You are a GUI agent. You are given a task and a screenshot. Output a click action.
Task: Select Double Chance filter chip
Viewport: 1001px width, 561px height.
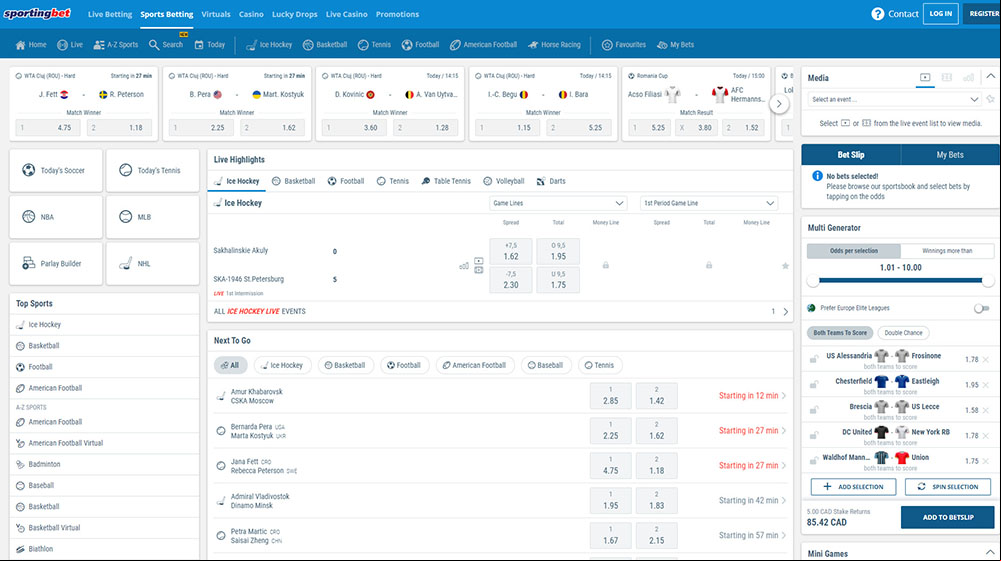pyautogui.click(x=903, y=333)
